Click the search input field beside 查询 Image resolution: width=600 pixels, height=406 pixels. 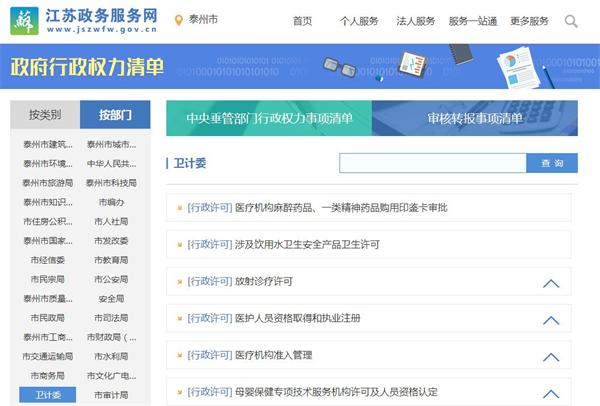[x=432, y=163]
